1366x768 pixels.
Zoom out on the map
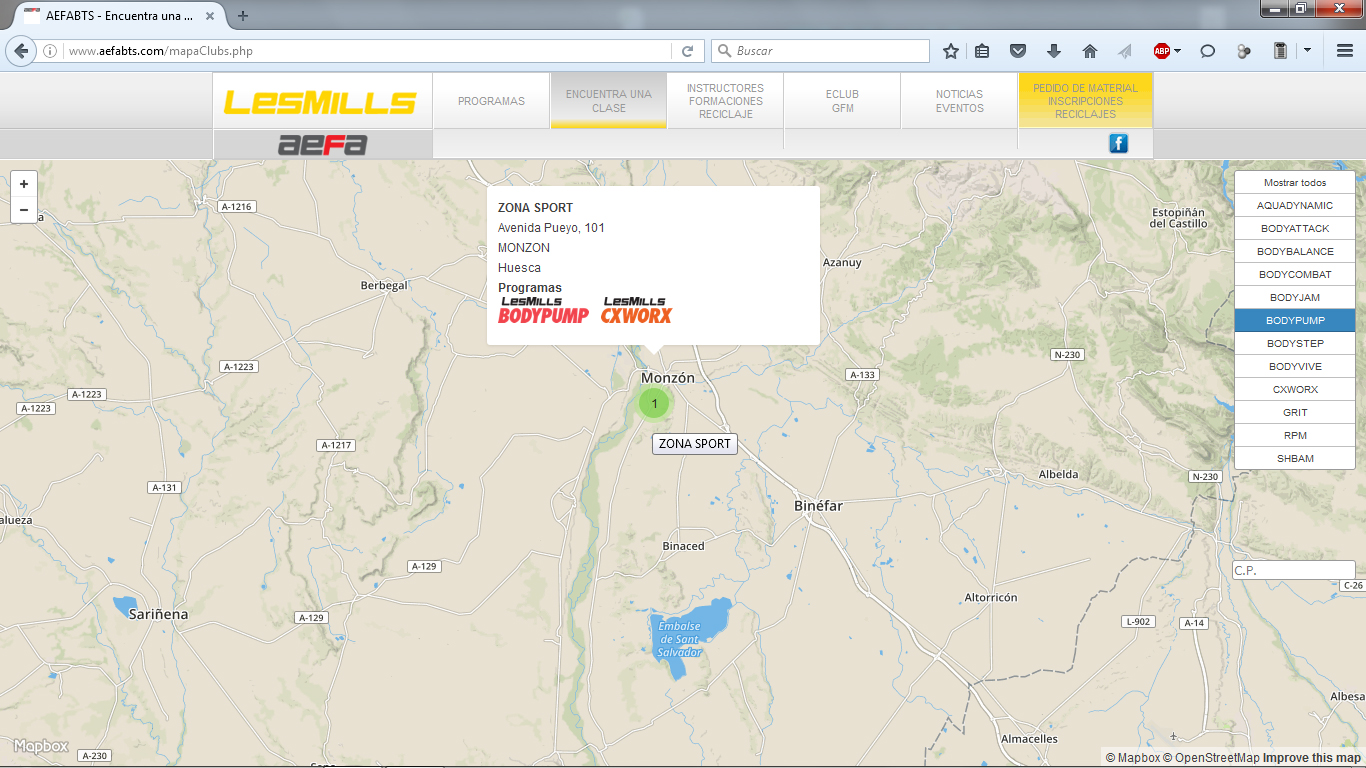pyautogui.click(x=24, y=210)
